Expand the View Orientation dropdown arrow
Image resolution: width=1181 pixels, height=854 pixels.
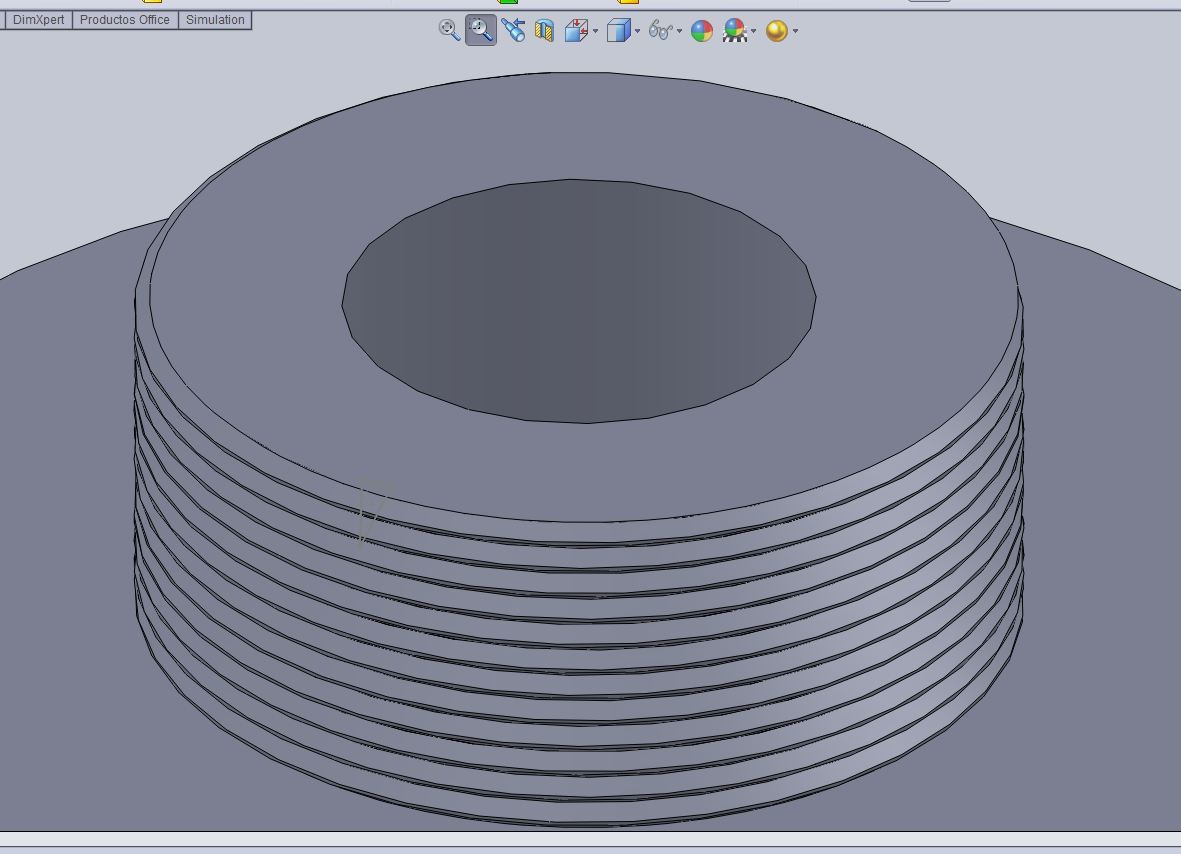click(596, 32)
